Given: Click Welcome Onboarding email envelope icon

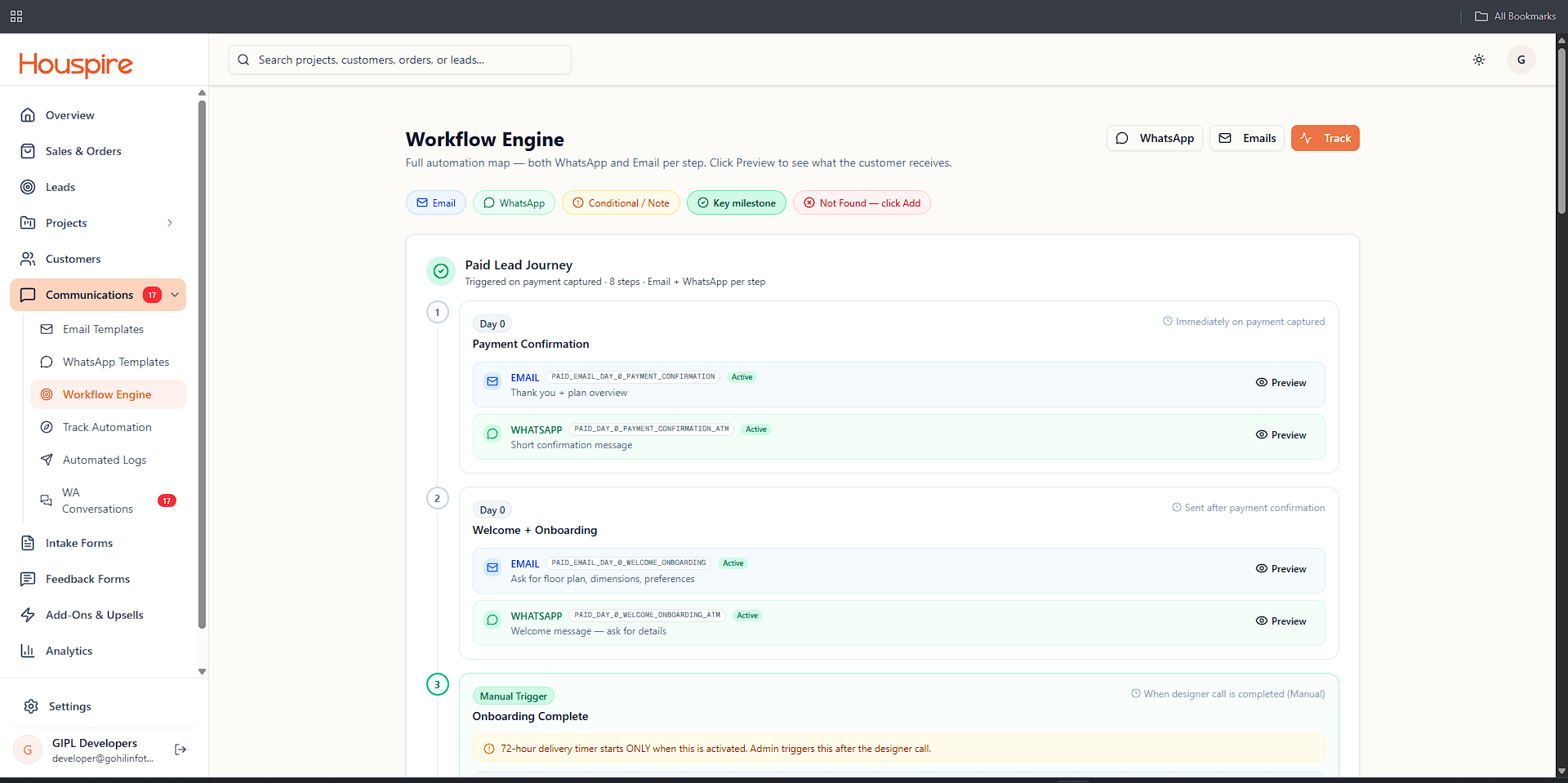Looking at the screenshot, I should (492, 567).
